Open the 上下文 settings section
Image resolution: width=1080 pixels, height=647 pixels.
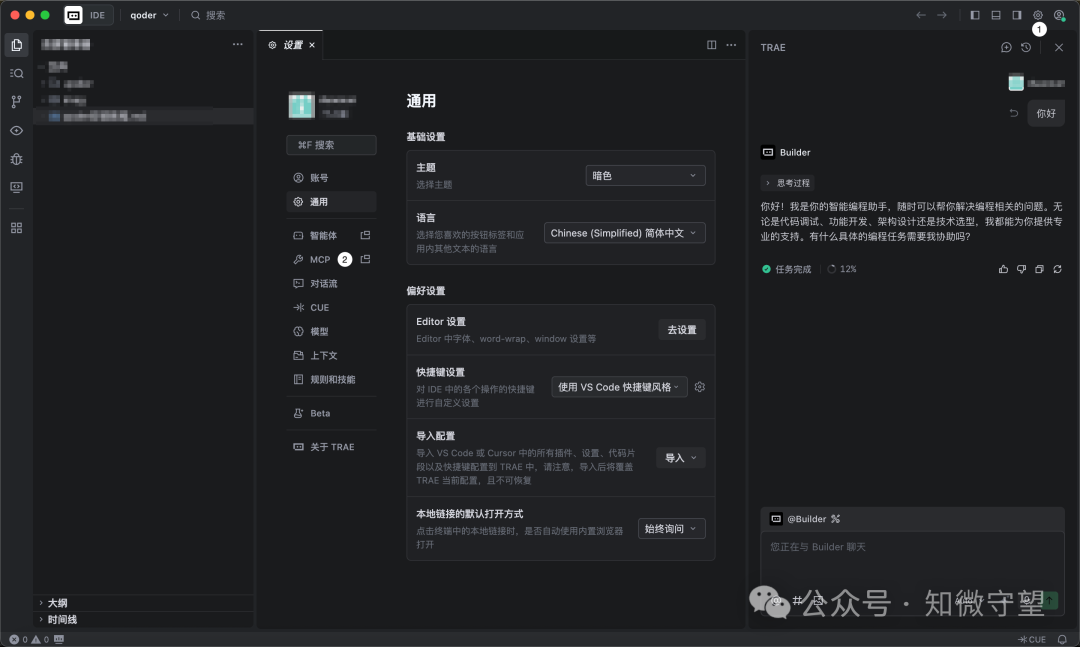pos(331,356)
